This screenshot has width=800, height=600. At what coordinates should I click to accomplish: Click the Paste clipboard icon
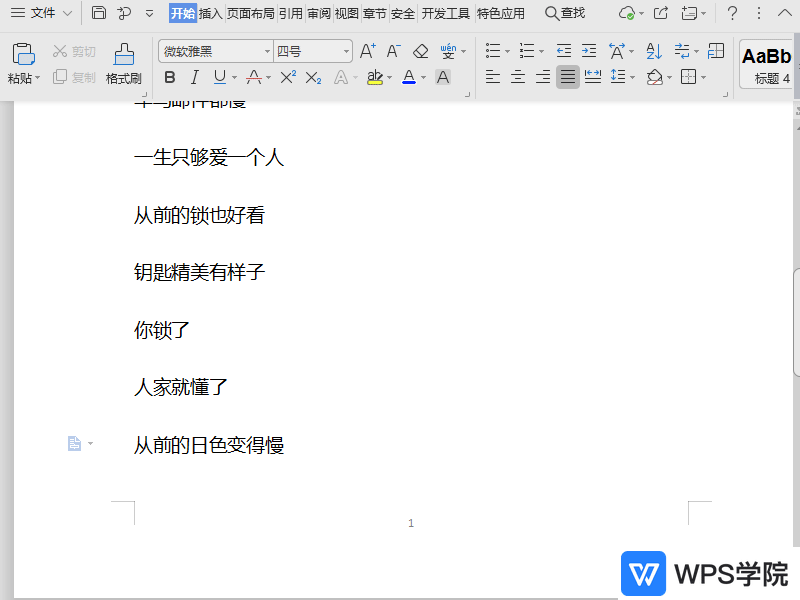23,54
